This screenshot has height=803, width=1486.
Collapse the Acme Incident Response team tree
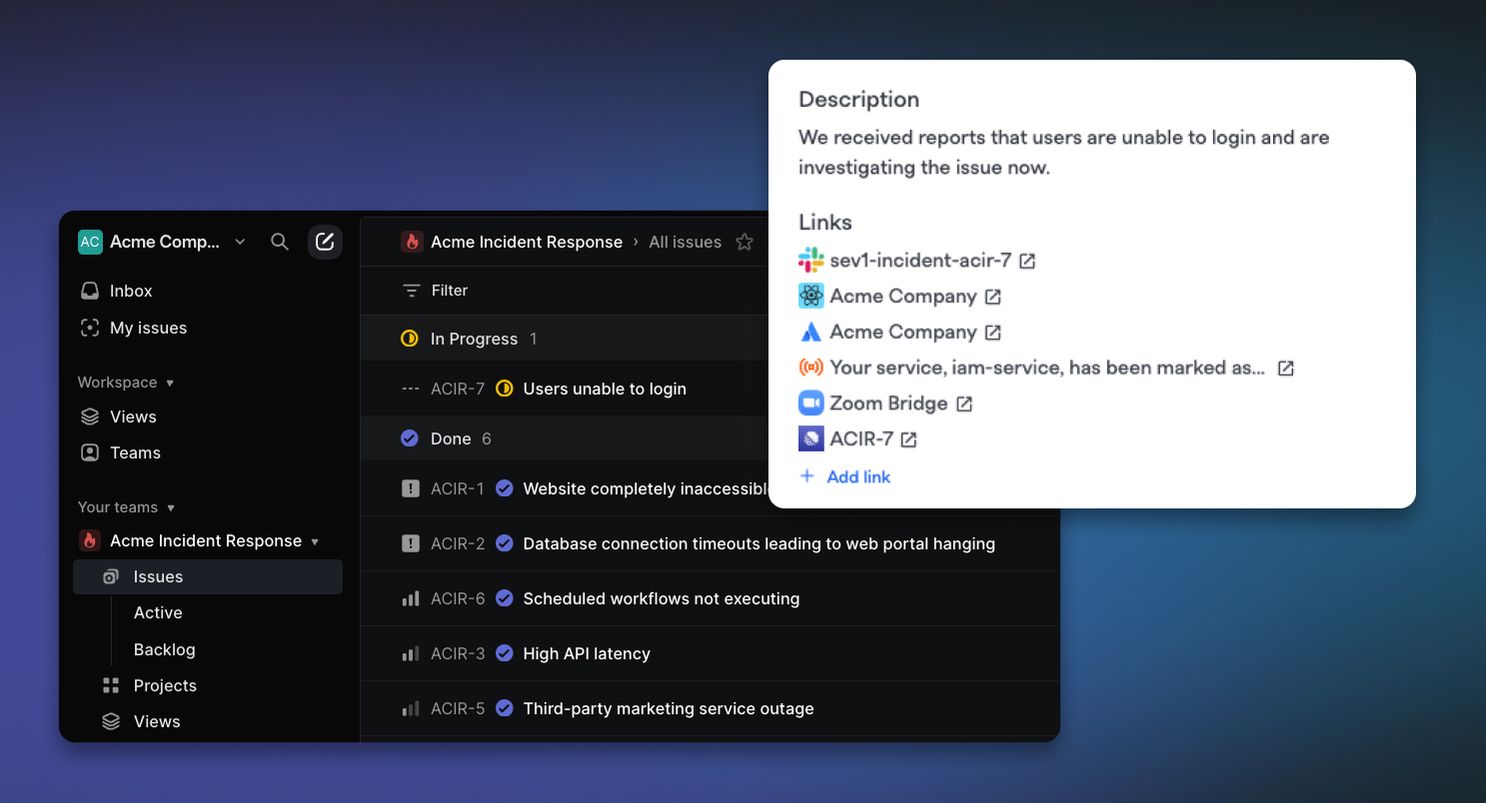(315, 542)
